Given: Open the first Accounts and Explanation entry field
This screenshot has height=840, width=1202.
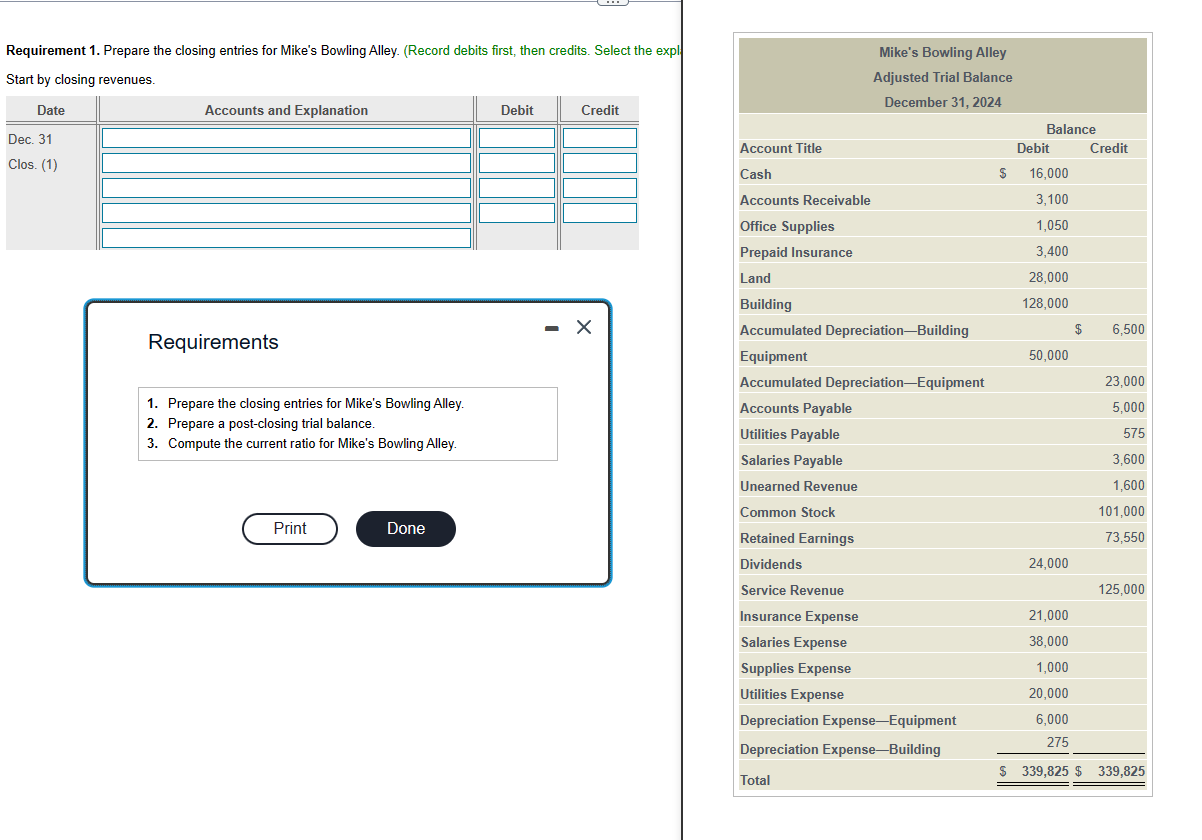Looking at the screenshot, I should (x=285, y=137).
